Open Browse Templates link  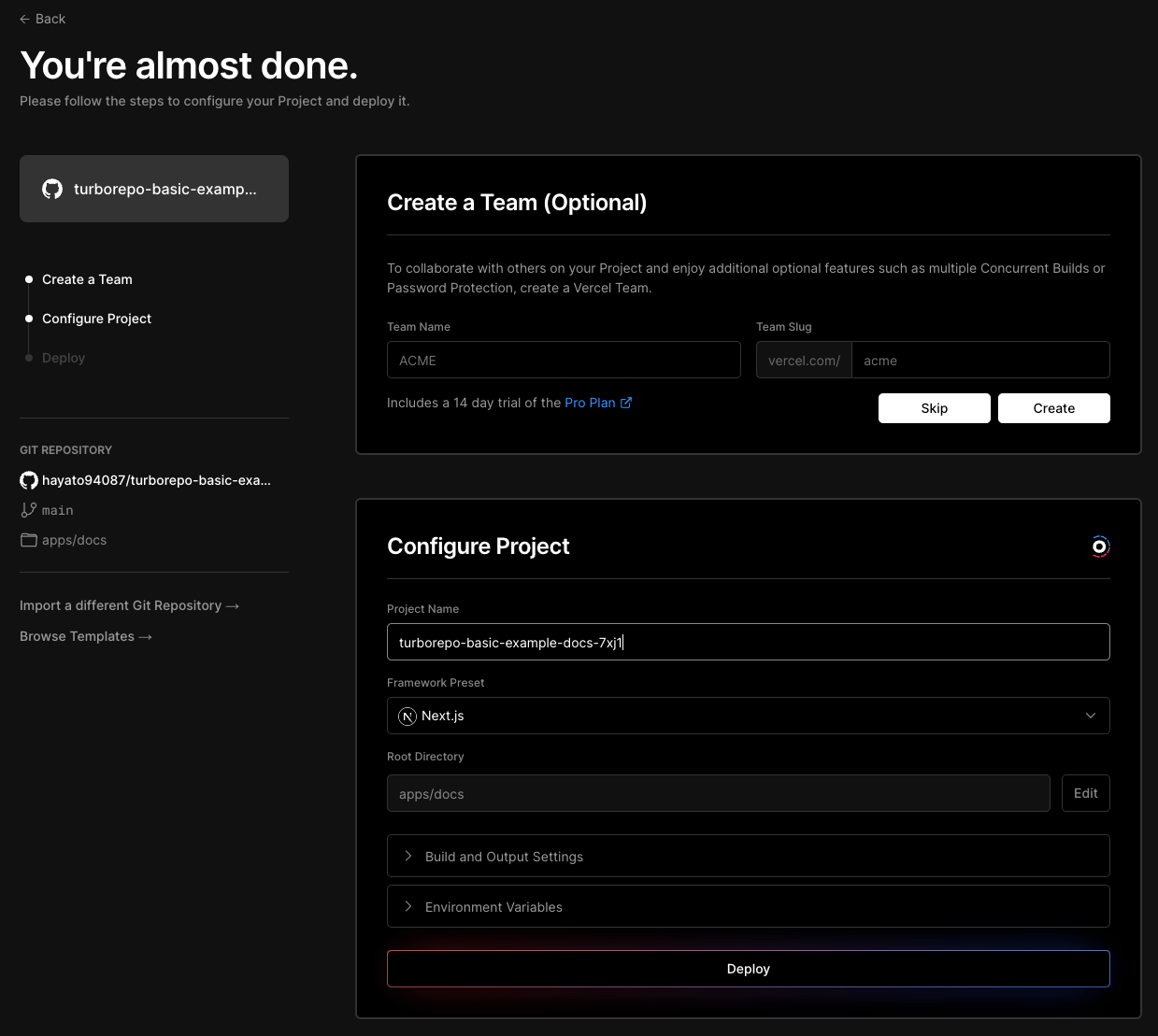point(86,636)
